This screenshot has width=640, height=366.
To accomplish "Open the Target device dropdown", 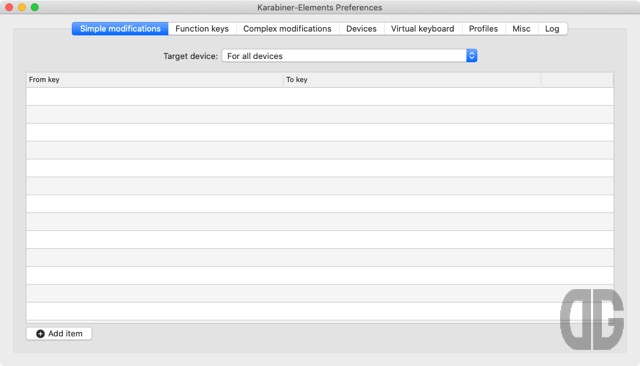I will point(349,56).
